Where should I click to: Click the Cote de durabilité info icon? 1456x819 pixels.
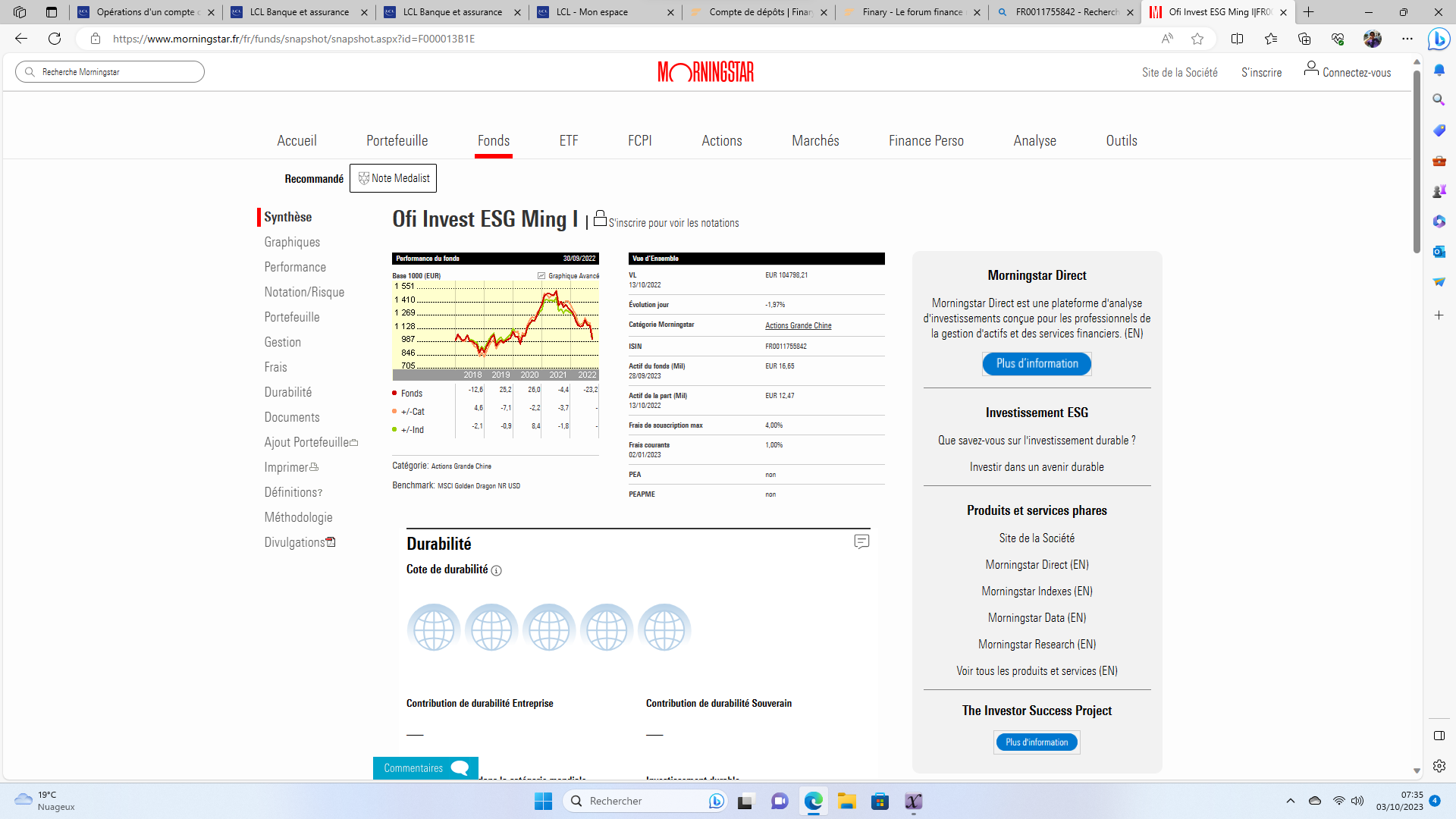point(496,570)
